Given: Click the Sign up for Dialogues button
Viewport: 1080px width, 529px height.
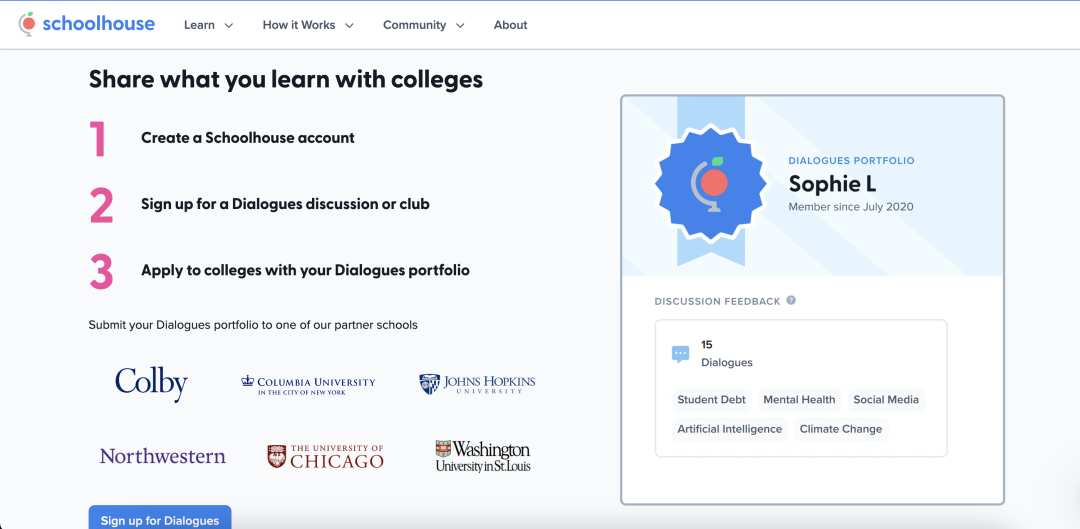Looking at the screenshot, I should (x=160, y=518).
